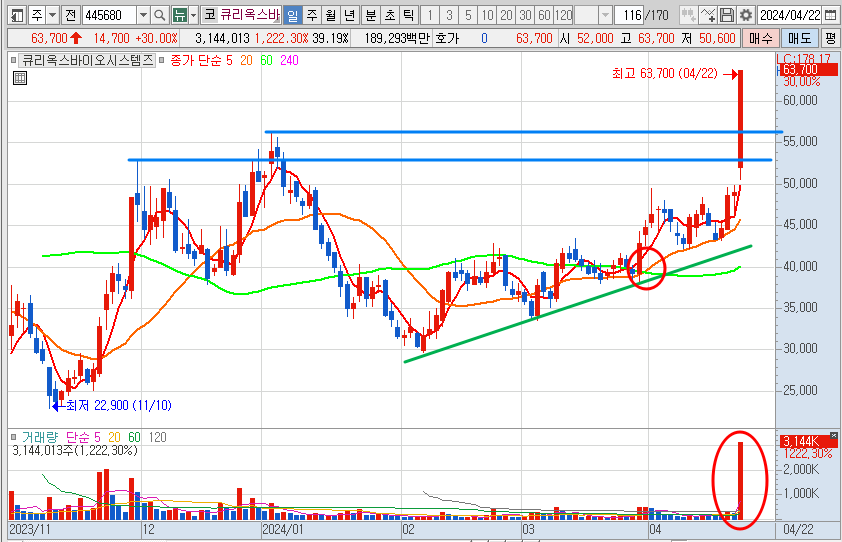Image resolution: width=842 pixels, height=542 pixels.
Task: Click the save chart floppy disk icon
Action: [727, 15]
